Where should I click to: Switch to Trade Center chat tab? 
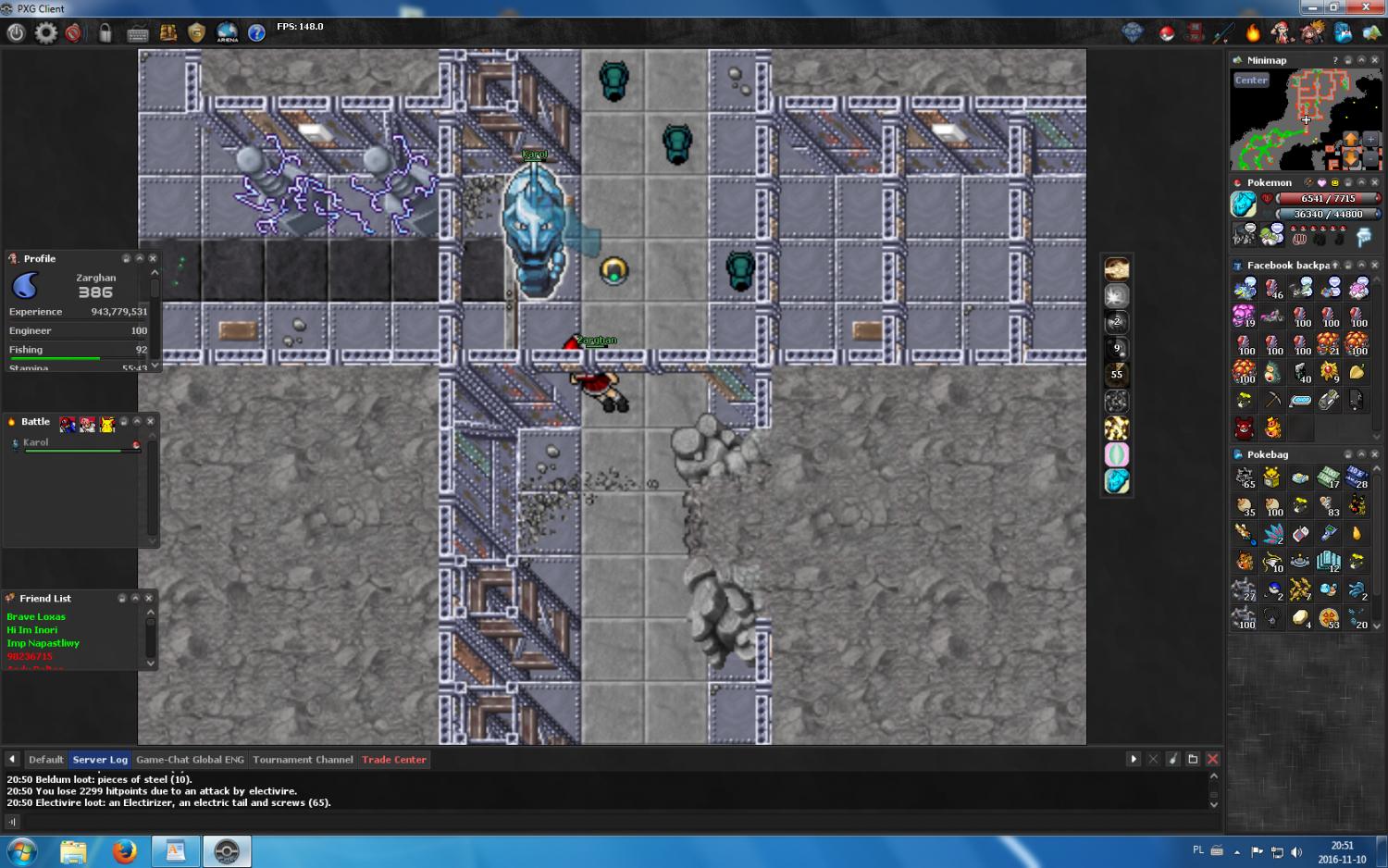coord(393,760)
